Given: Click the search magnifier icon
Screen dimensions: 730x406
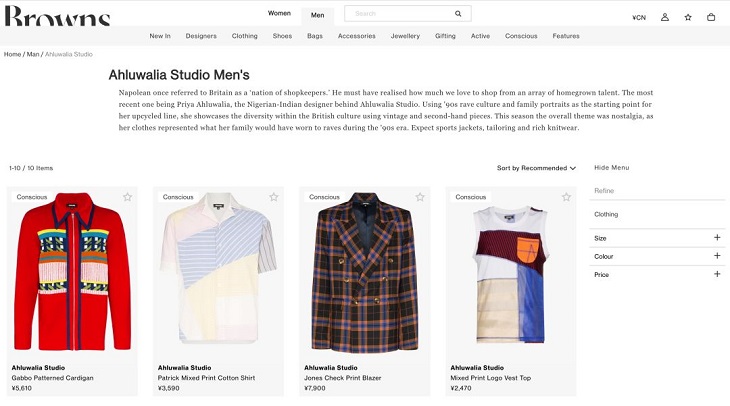Looking at the screenshot, I should (x=458, y=14).
